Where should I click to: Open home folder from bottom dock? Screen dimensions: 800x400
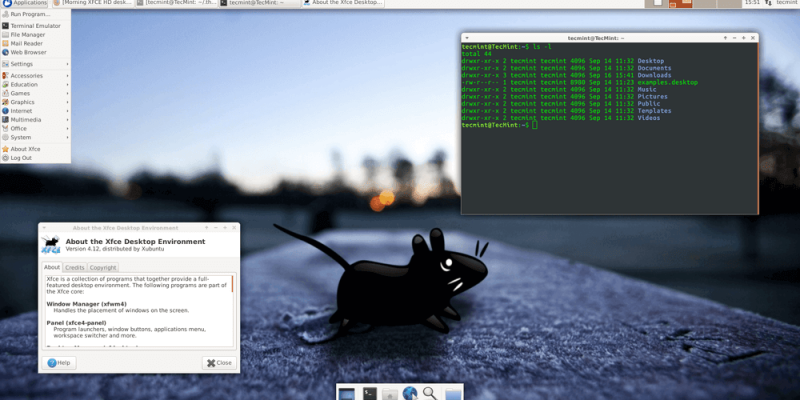point(390,394)
